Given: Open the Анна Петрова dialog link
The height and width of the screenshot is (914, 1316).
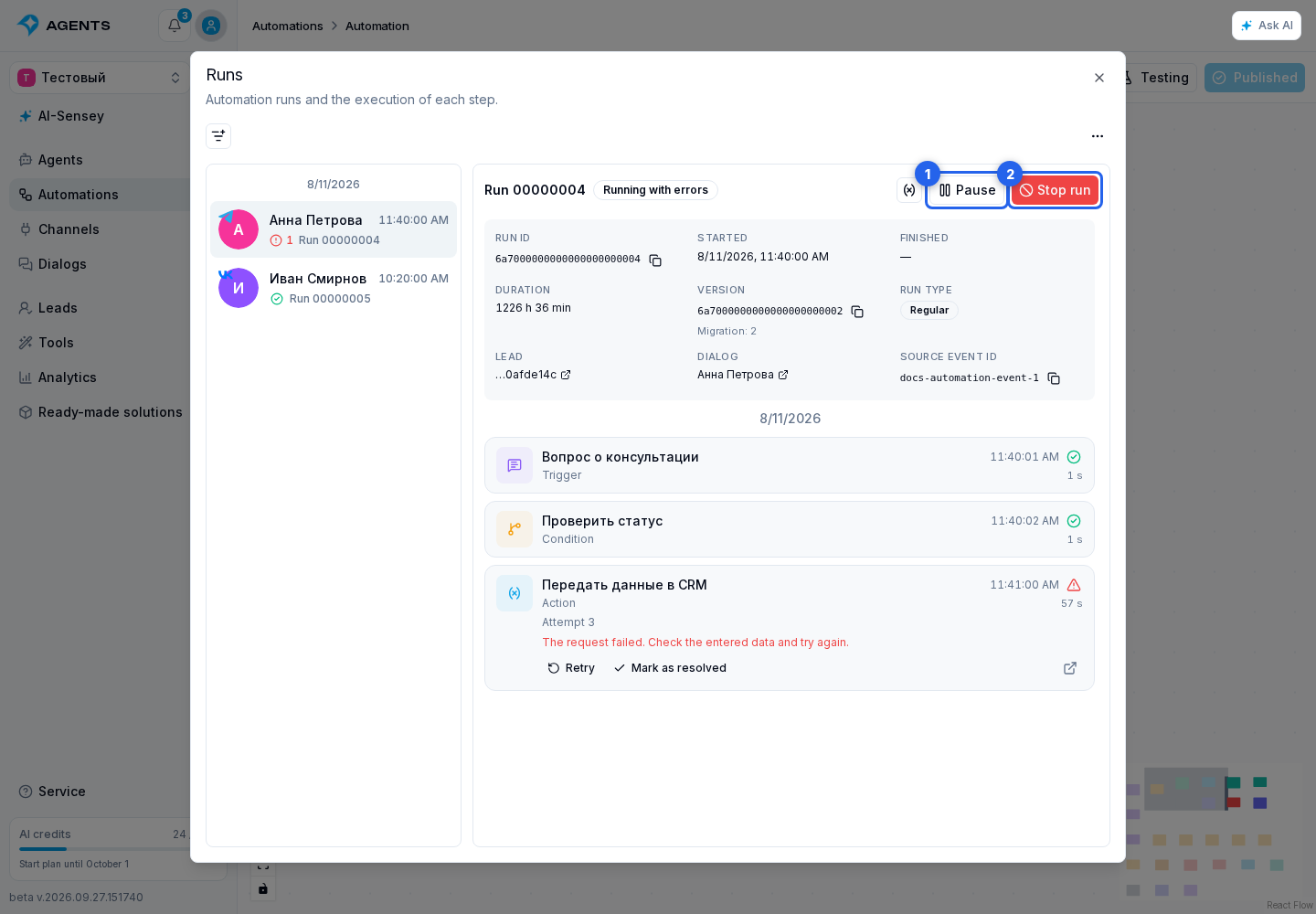Looking at the screenshot, I should pyautogui.click(x=743, y=375).
